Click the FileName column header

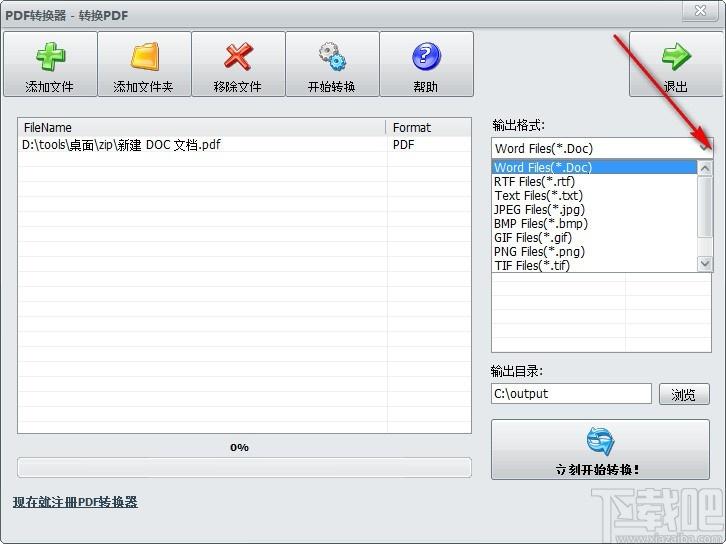[x=202, y=127]
